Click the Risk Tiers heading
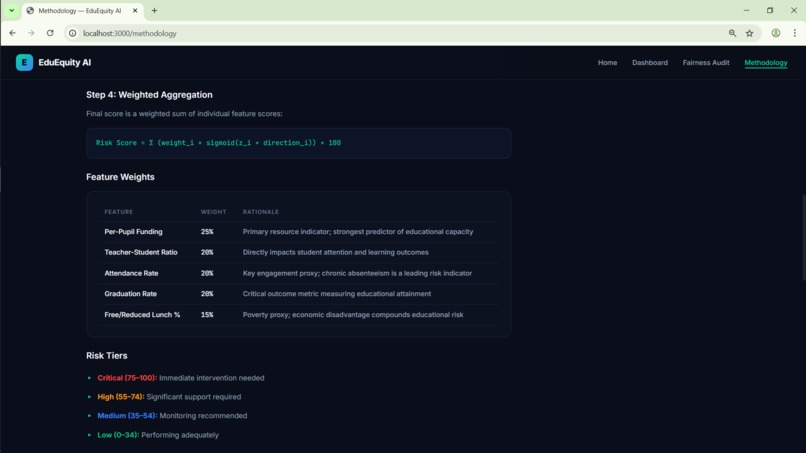 tap(106, 355)
